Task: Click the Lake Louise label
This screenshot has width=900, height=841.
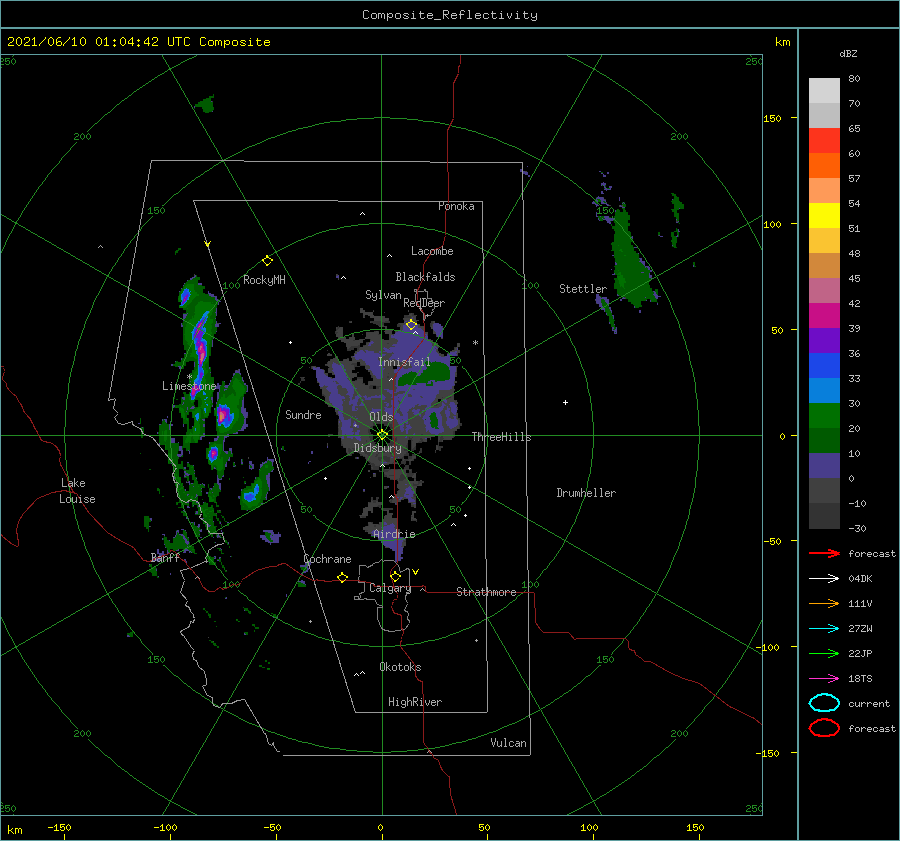Action: pyautogui.click(x=77, y=491)
